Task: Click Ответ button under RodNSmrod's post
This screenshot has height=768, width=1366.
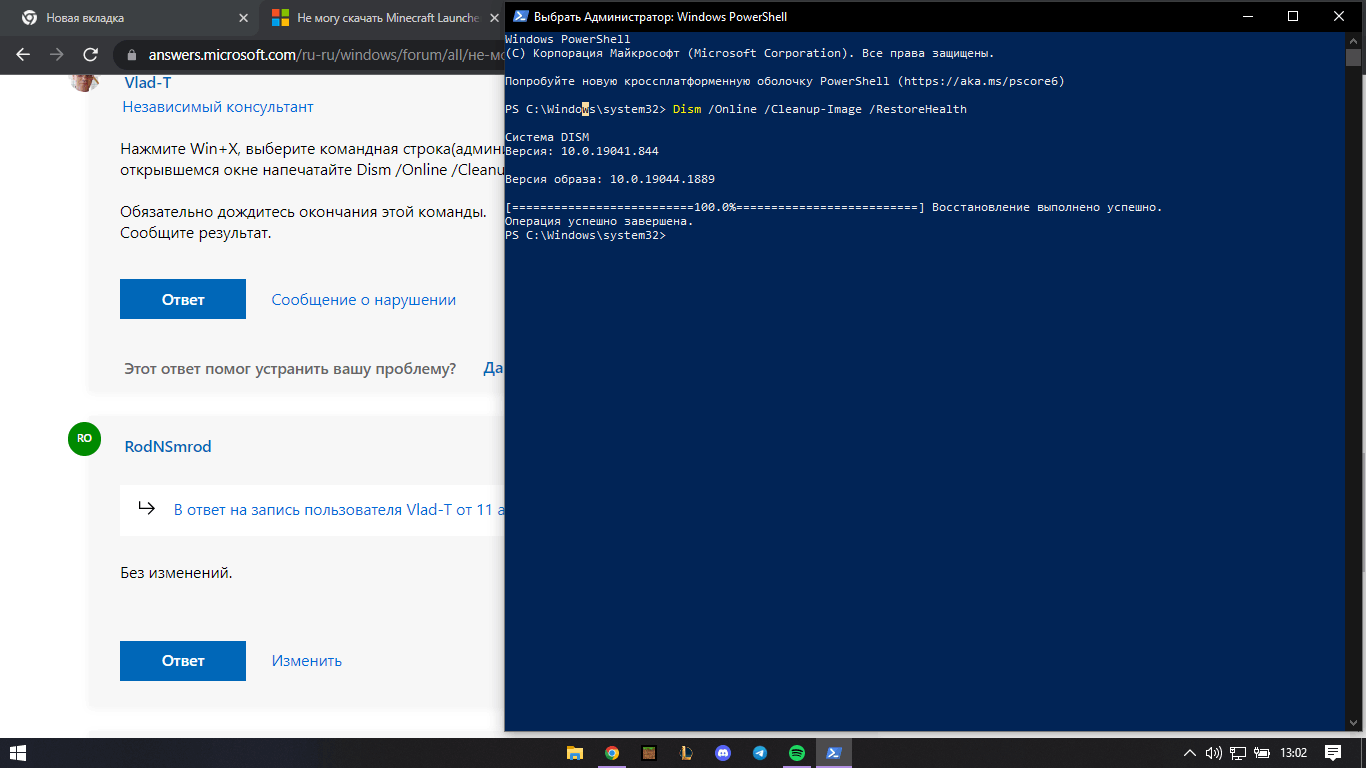Action: click(183, 661)
